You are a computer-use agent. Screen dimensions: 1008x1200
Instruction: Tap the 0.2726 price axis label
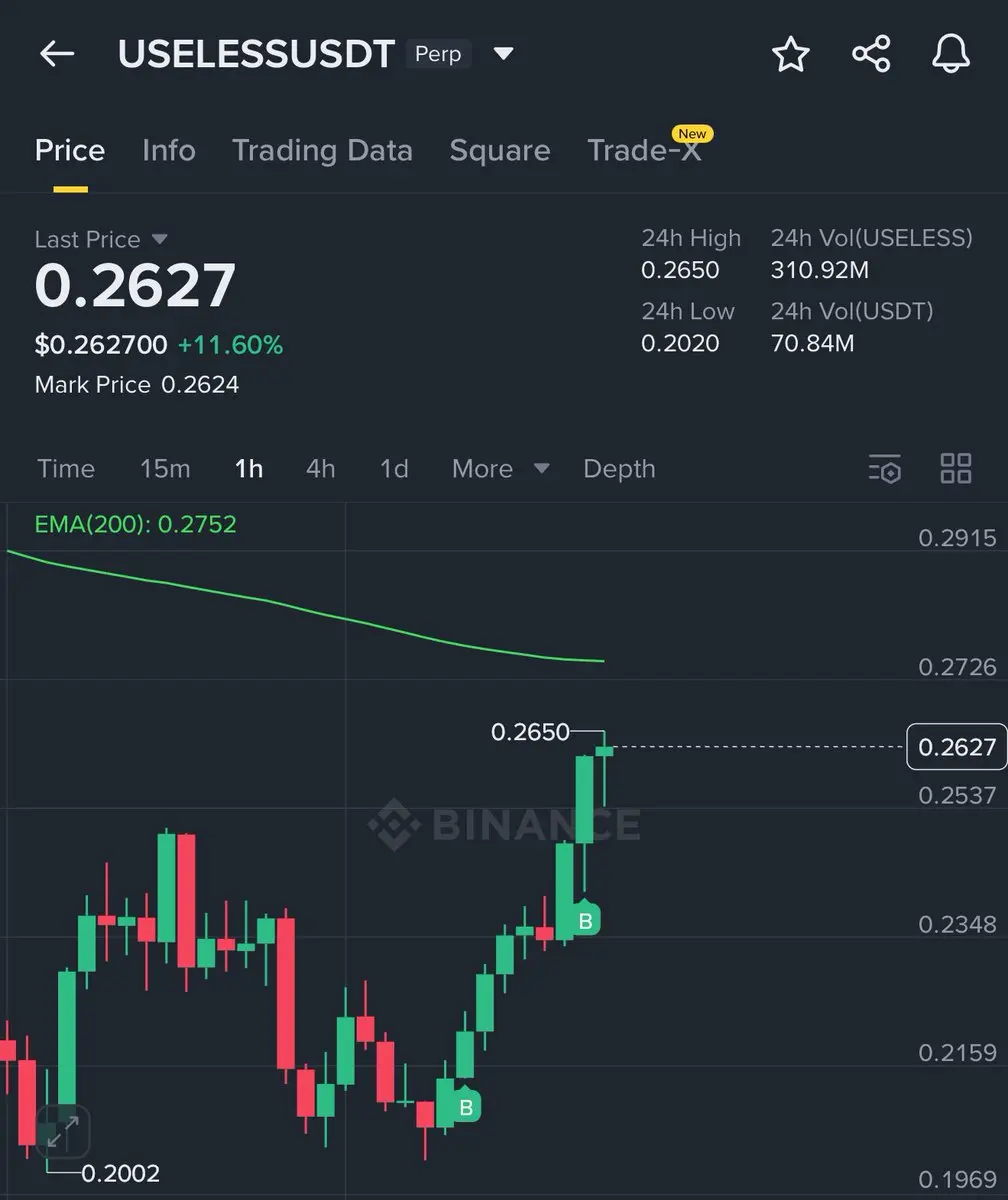(957, 667)
